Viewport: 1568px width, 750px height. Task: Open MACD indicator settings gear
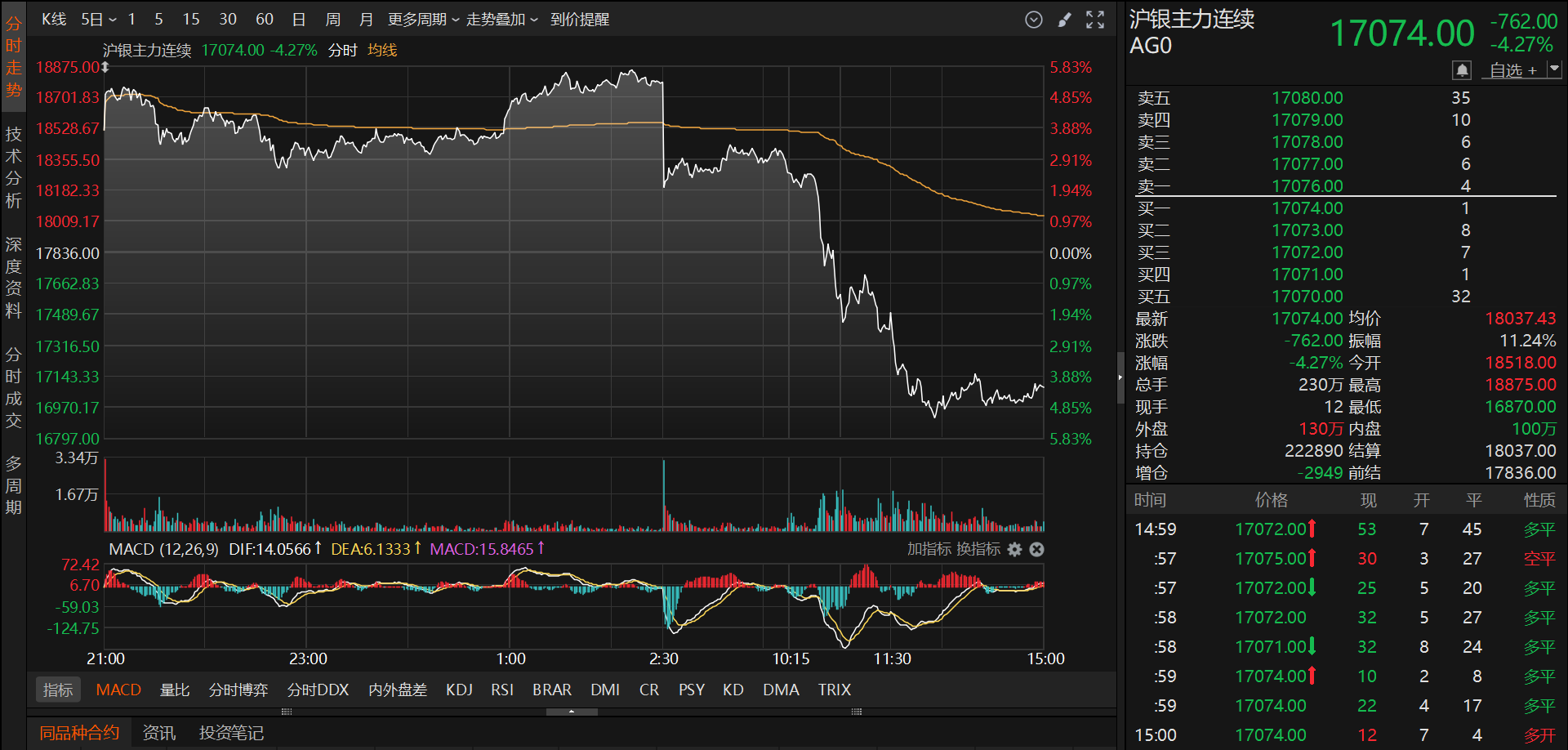(x=1015, y=549)
